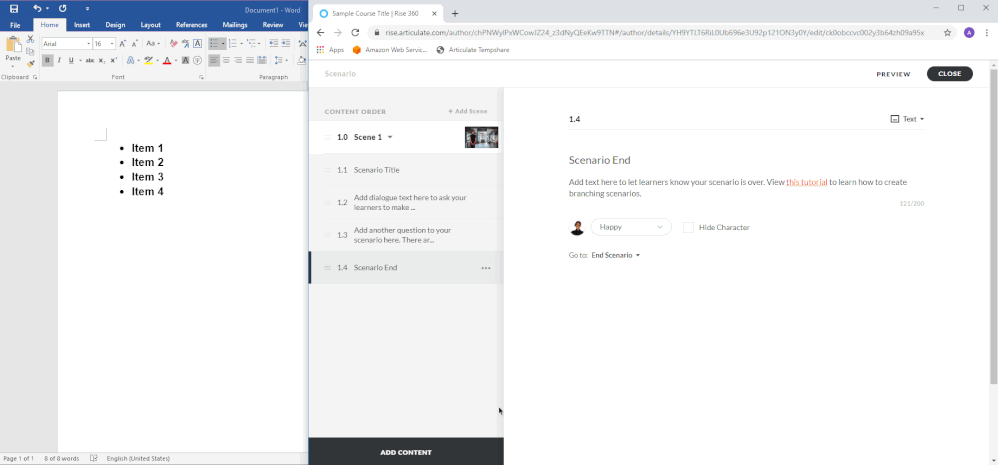Pick the yellow text highlight color
The height and width of the screenshot is (465, 998).
click(x=148, y=60)
